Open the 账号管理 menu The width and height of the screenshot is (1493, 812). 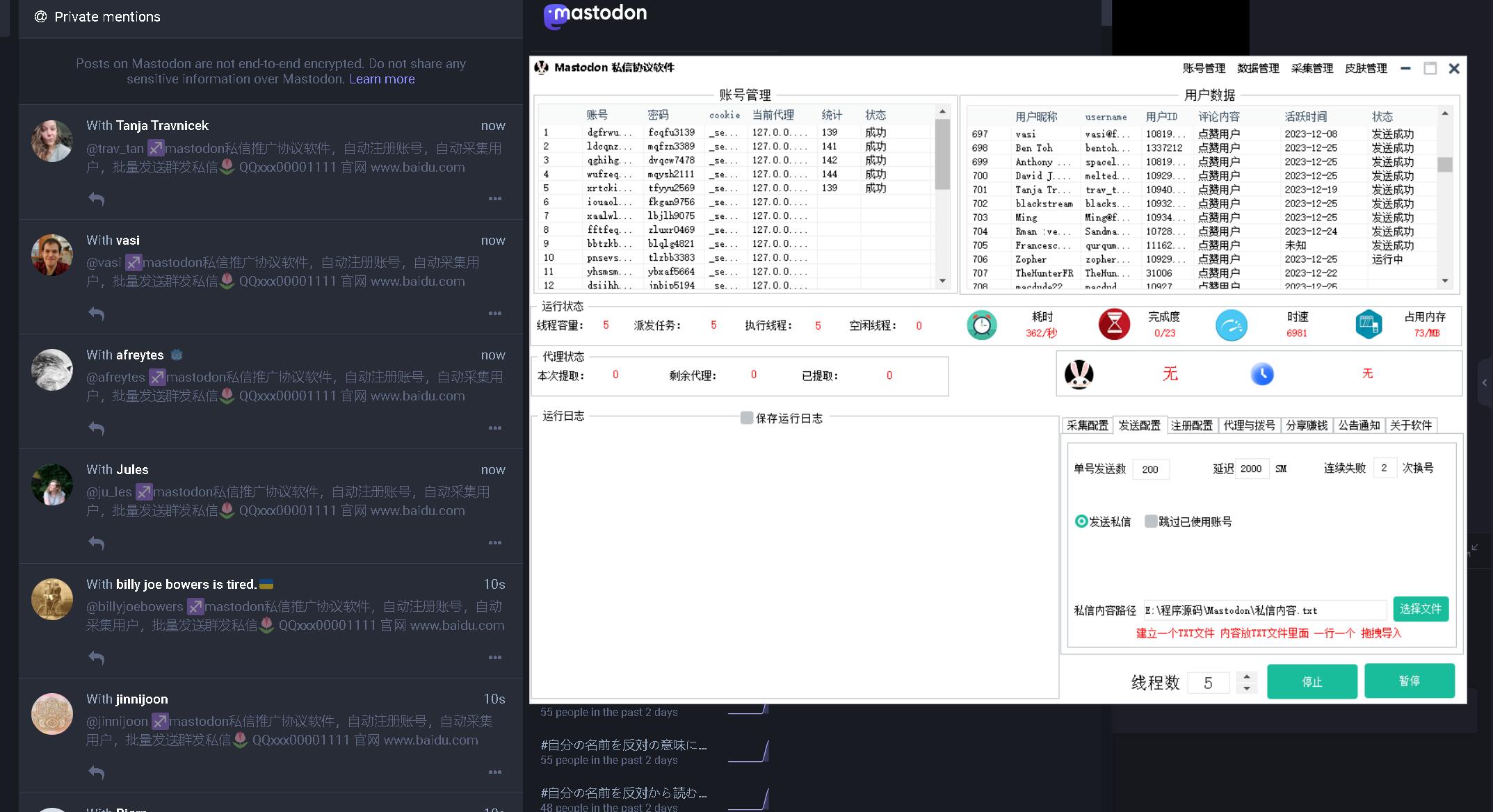coord(1204,68)
